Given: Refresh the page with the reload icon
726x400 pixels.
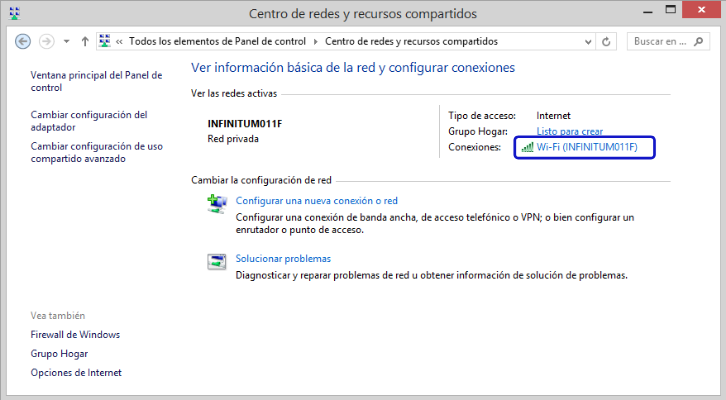Looking at the screenshot, I should coord(606,42).
